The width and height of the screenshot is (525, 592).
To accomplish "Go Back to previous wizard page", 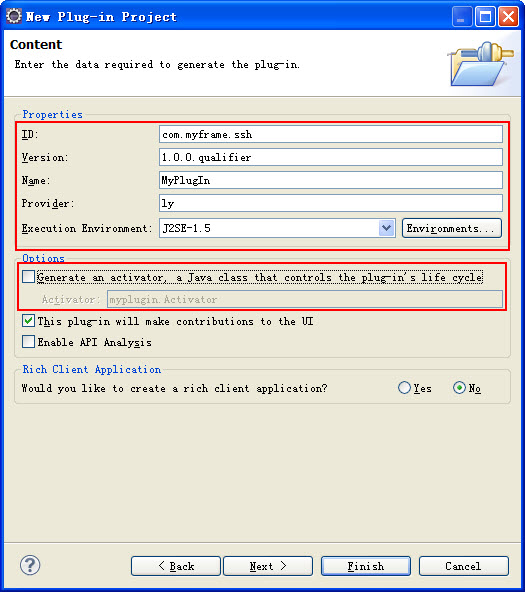I will (176, 566).
